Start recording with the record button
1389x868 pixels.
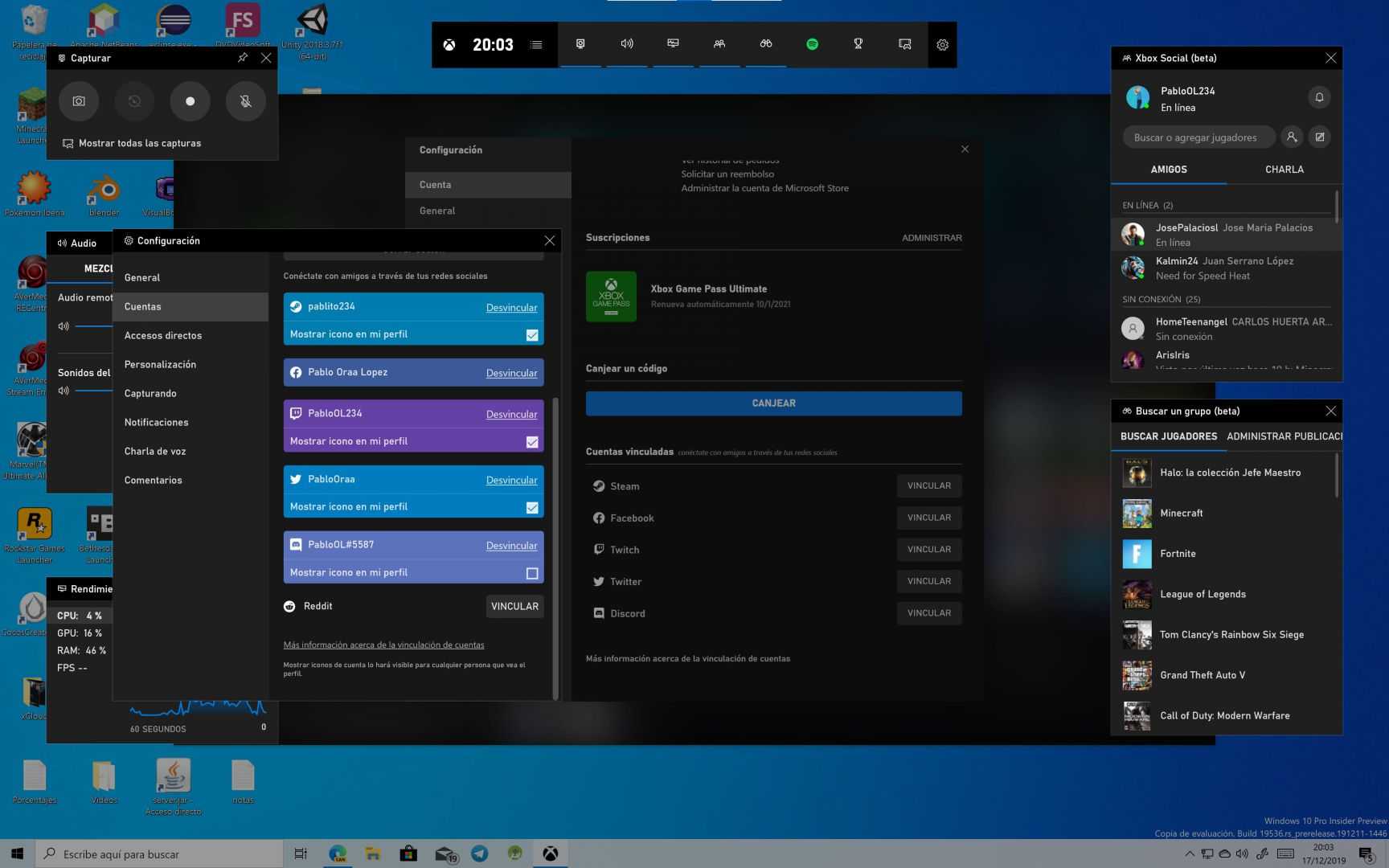point(190,101)
